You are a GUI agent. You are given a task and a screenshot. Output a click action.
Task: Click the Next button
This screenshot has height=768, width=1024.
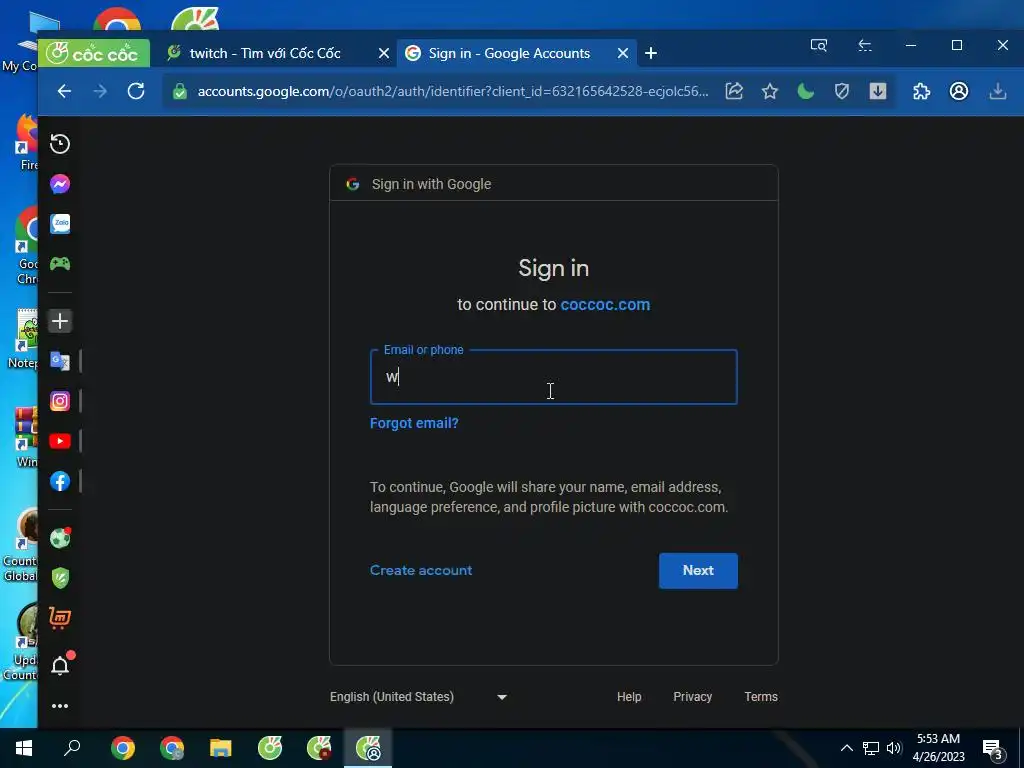coord(698,571)
